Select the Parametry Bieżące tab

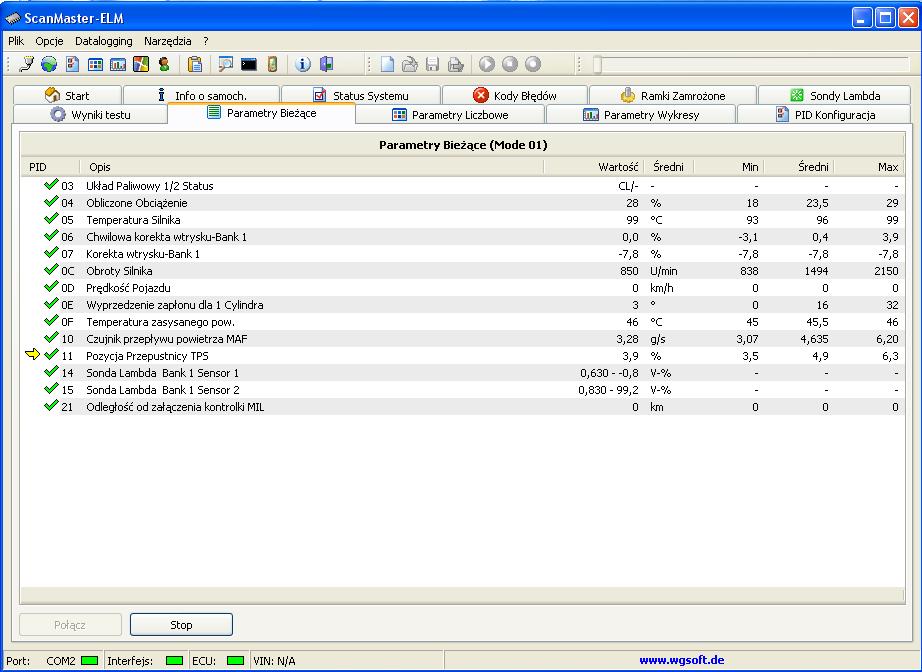(261, 113)
